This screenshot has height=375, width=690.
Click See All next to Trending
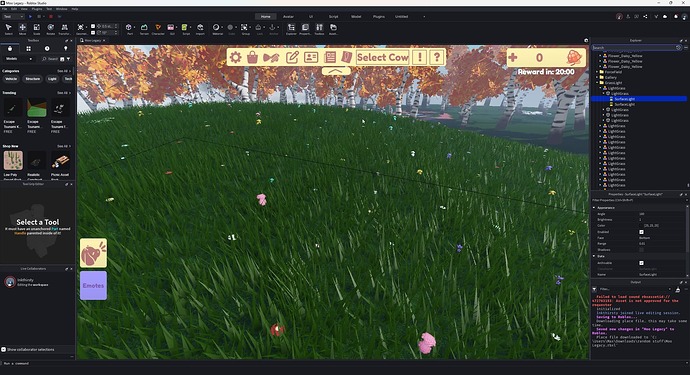[63, 93]
